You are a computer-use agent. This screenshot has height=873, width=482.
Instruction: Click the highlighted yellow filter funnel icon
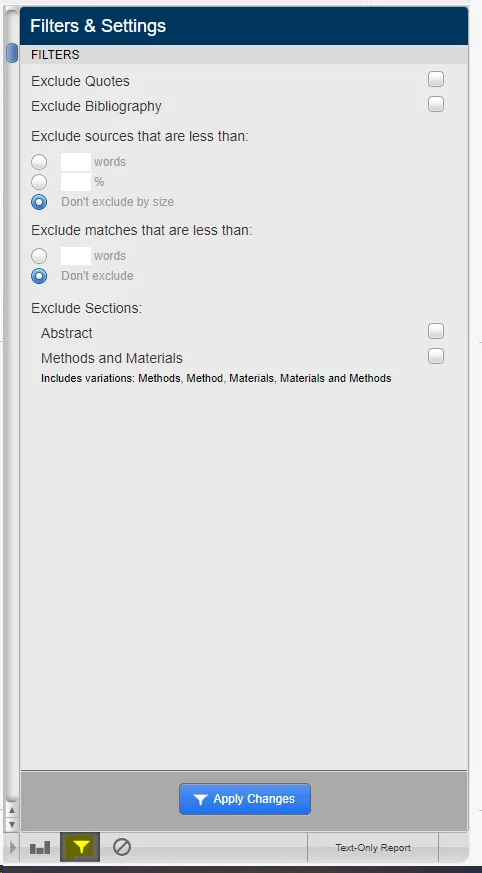[x=80, y=847]
